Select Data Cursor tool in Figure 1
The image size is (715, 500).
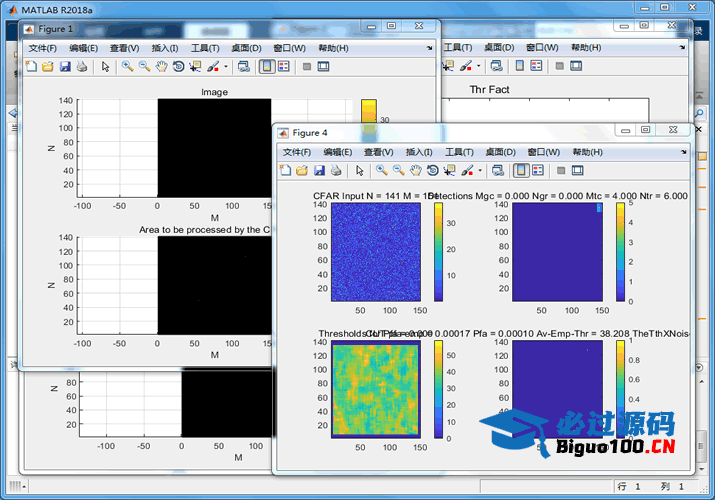coord(195,67)
